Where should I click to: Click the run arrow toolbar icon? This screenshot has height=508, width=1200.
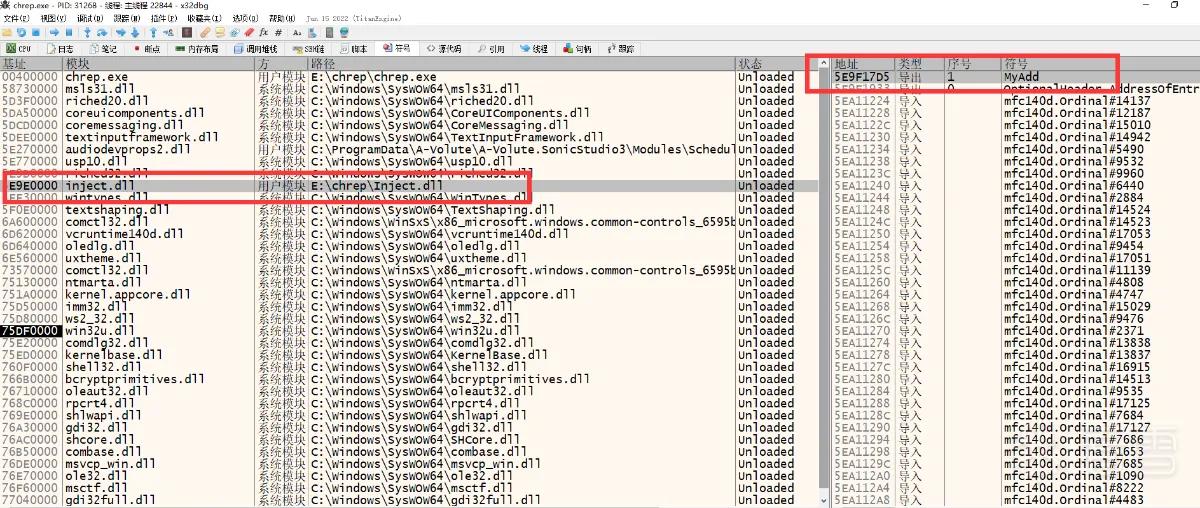pyautogui.click(x=54, y=32)
